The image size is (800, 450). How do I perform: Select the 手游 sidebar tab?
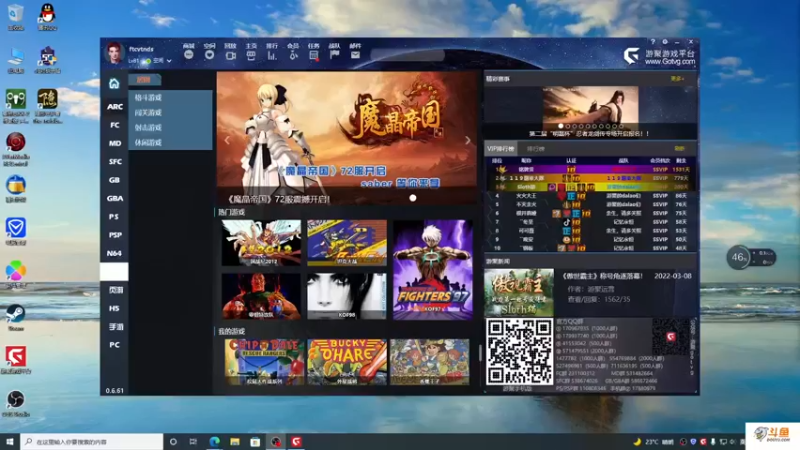pyautogui.click(x=114, y=327)
